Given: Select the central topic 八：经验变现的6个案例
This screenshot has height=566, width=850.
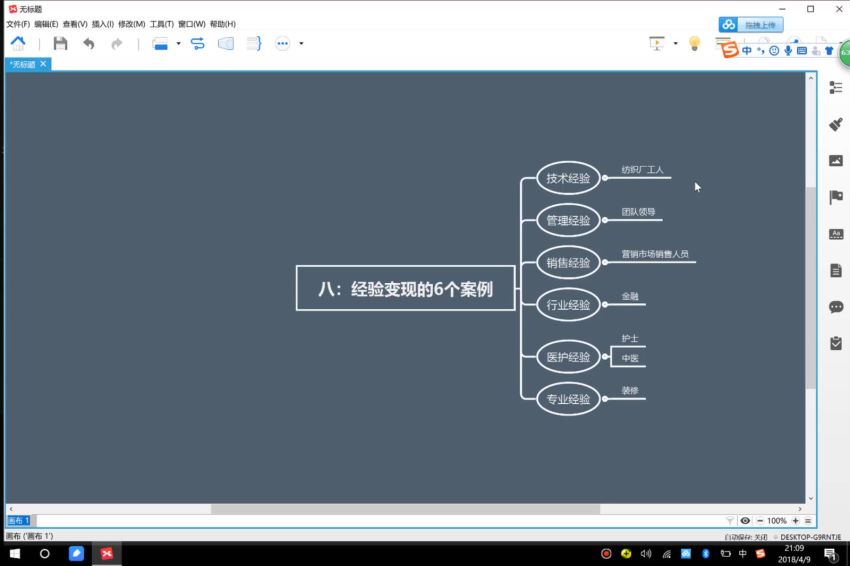Looking at the screenshot, I should [405, 288].
